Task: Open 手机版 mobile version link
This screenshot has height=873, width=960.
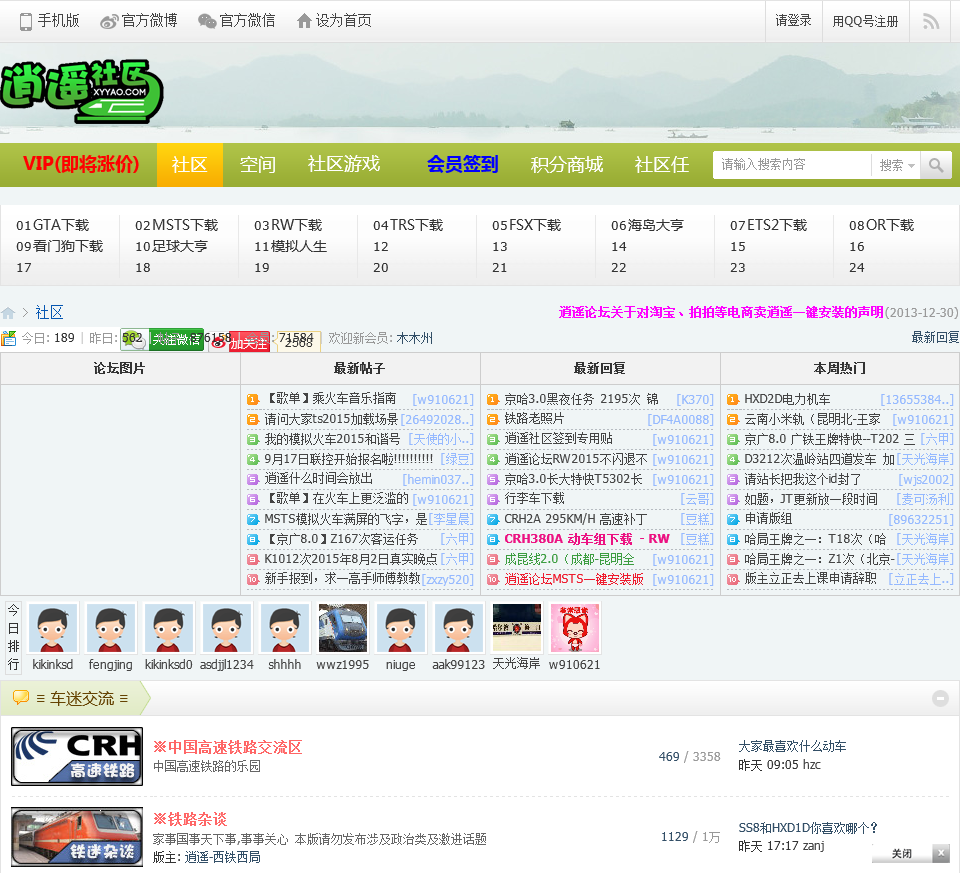Action: [x=58, y=21]
